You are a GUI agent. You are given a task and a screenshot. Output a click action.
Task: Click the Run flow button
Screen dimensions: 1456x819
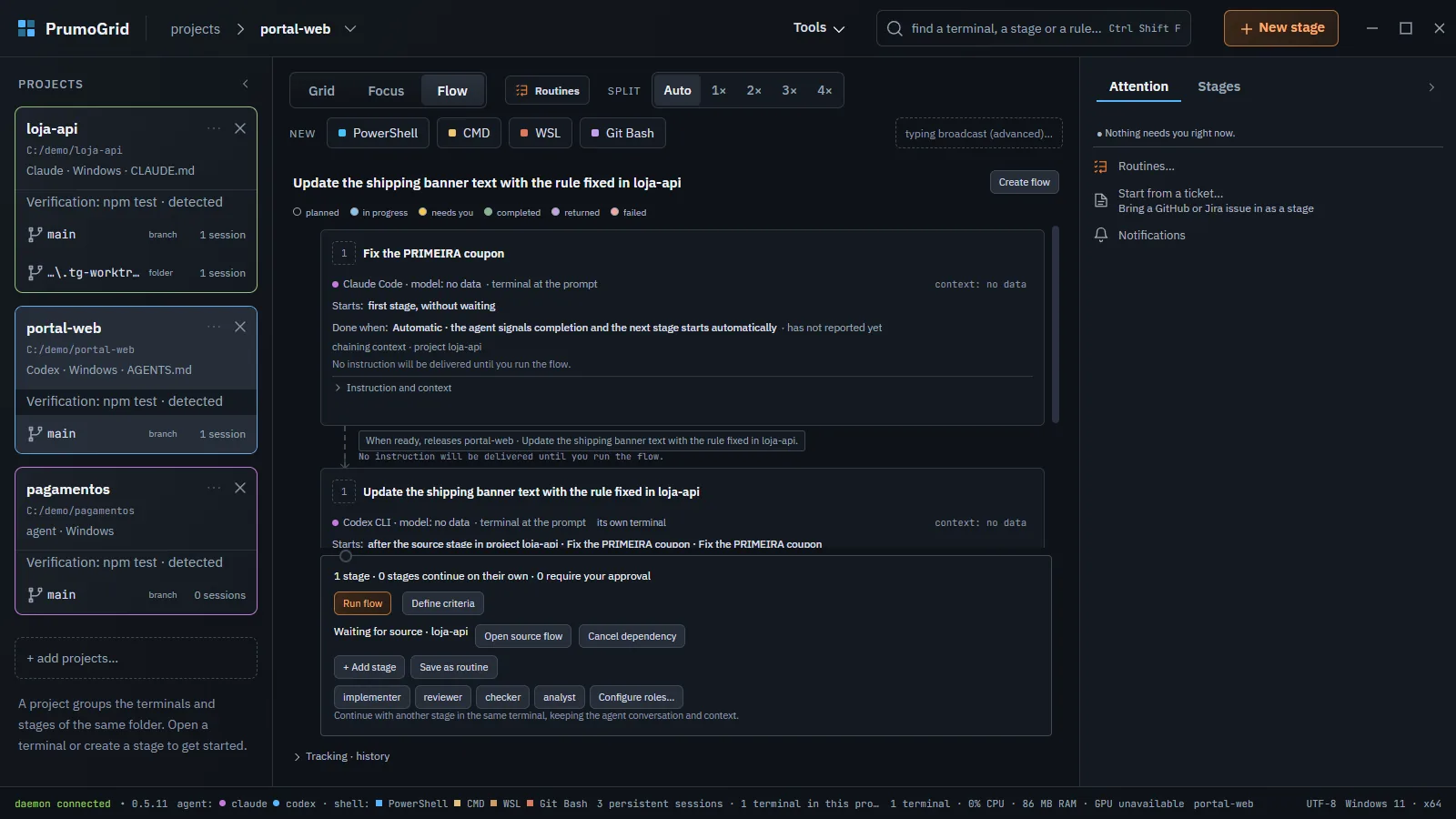click(362, 603)
